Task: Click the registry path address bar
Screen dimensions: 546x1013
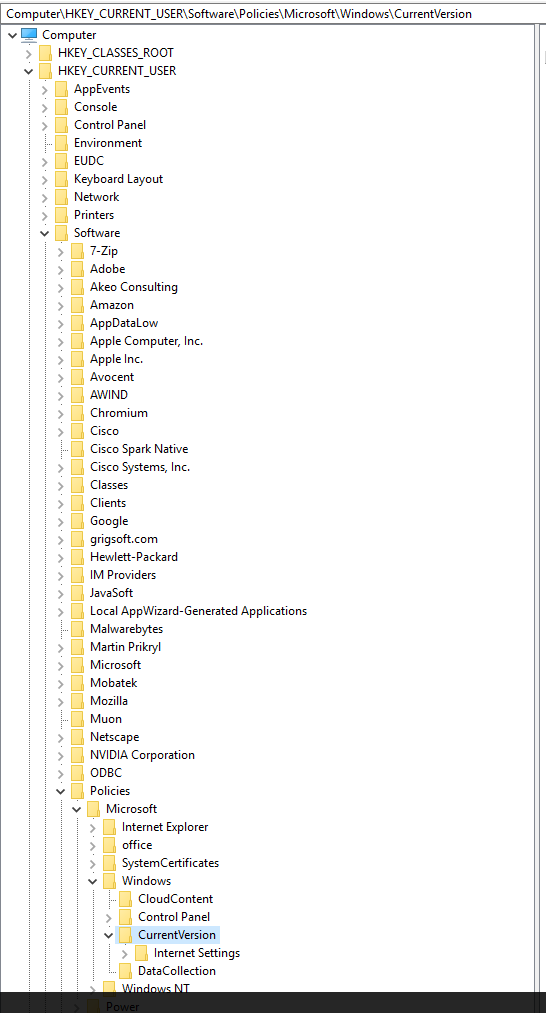Action: coord(273,13)
